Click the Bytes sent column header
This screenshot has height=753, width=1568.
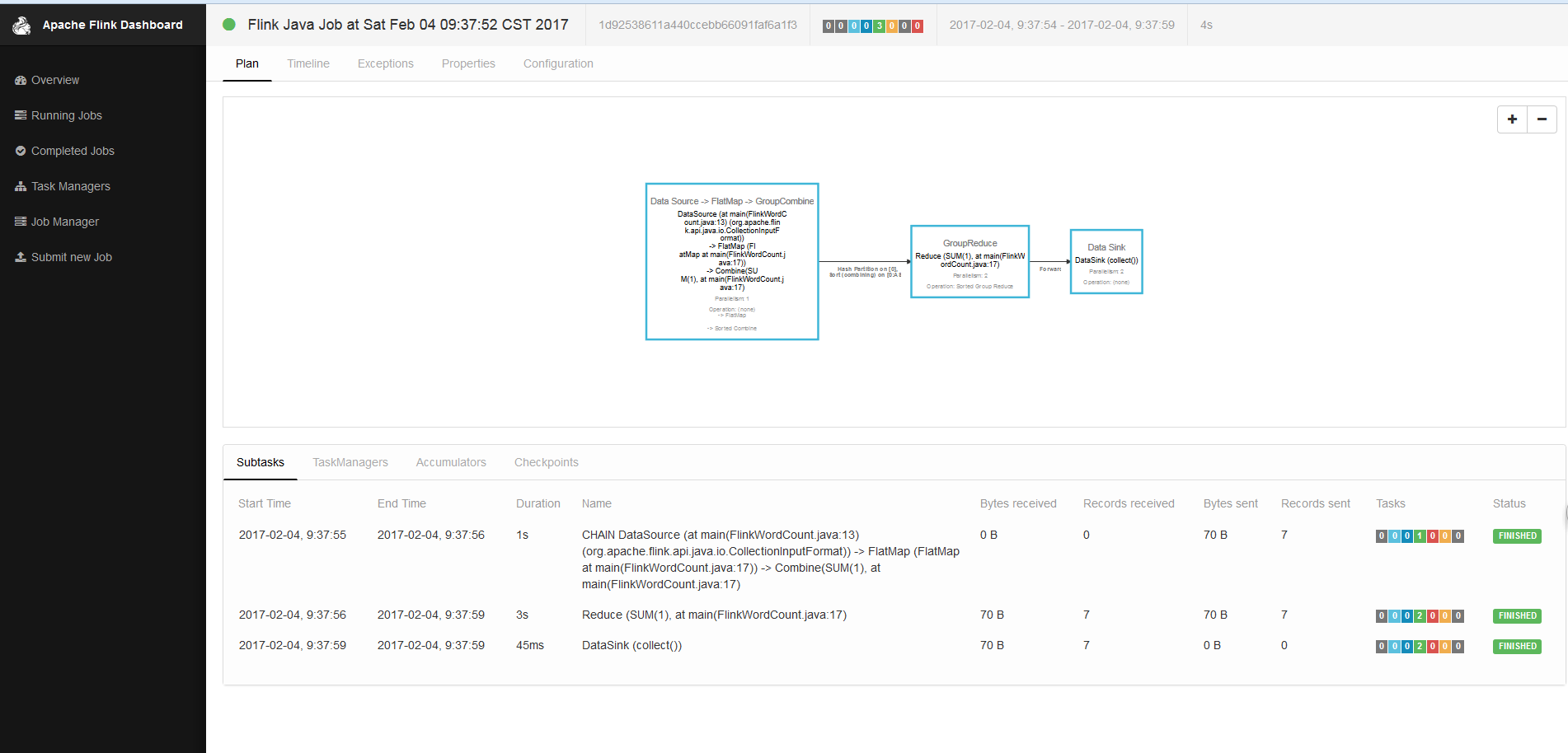point(1231,503)
